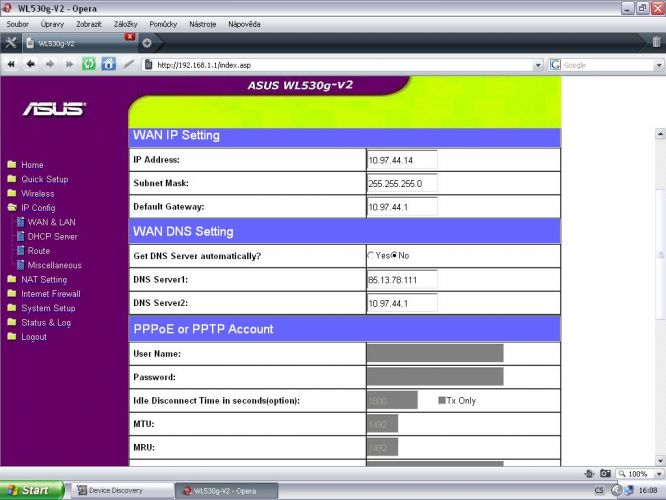Go to home page icon
Image resolution: width=666 pixels, height=500 pixels.
pyautogui.click(x=109, y=64)
